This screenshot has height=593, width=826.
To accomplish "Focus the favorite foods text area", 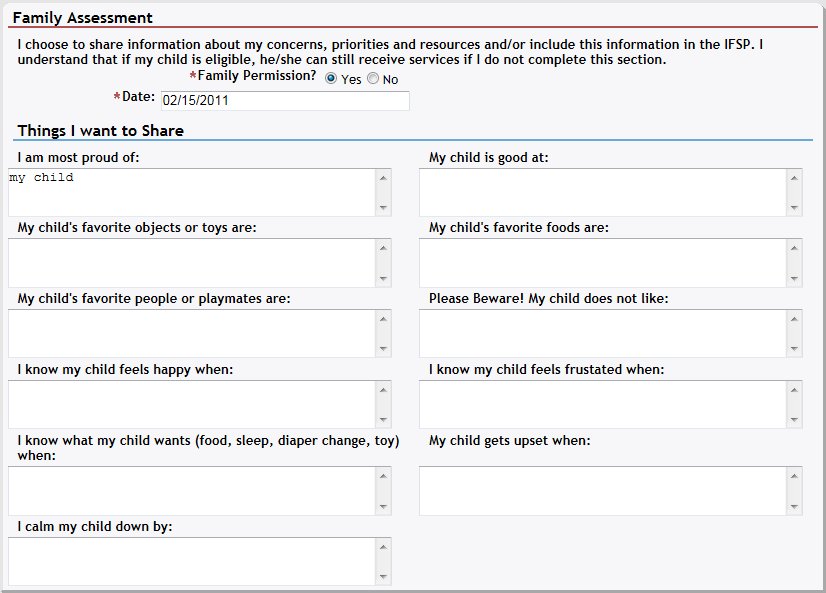I will 602,263.
